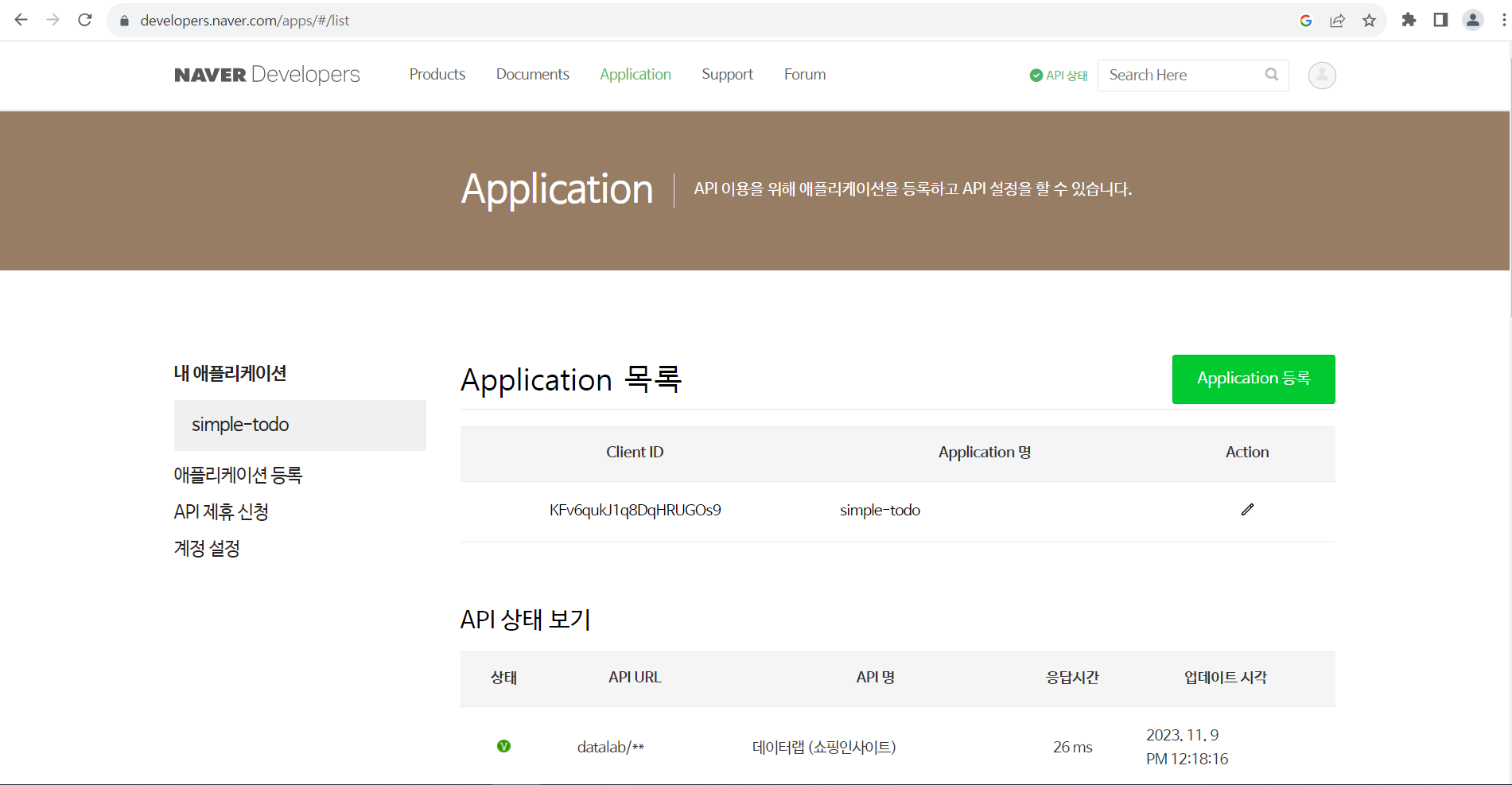The image size is (1512, 785).
Task: Go back to the previous browser page
Action: pyautogui.click(x=21, y=20)
